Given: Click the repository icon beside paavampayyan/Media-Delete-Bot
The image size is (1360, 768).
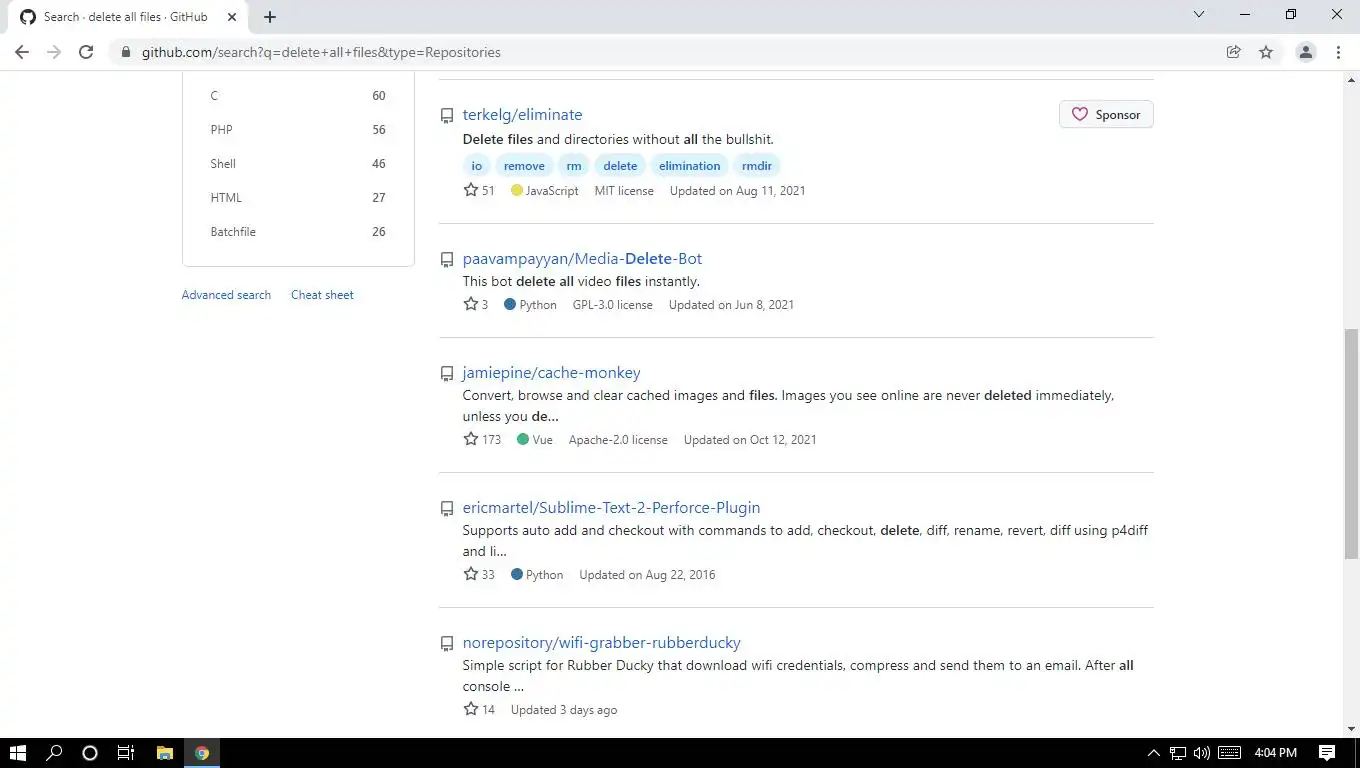Looking at the screenshot, I should [447, 260].
